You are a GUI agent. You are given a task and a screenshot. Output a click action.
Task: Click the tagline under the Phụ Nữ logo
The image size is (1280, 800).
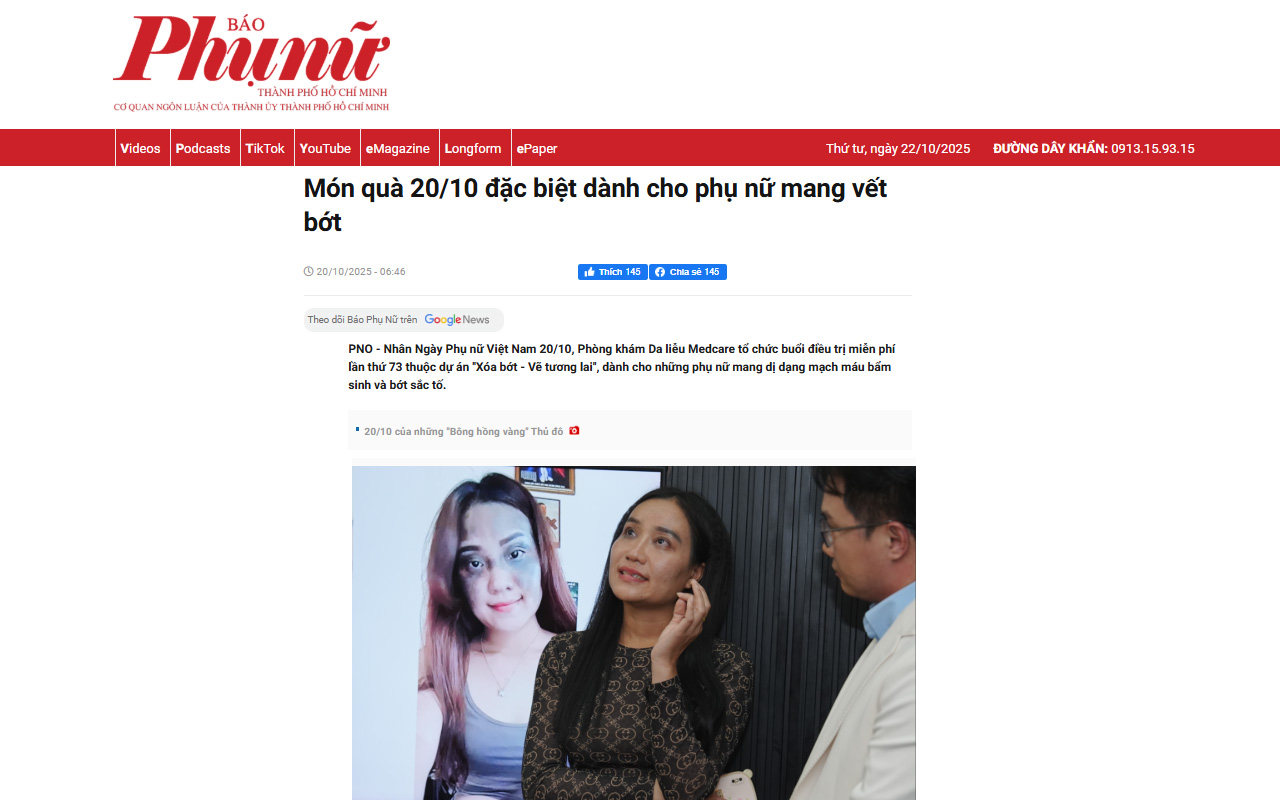point(251,107)
